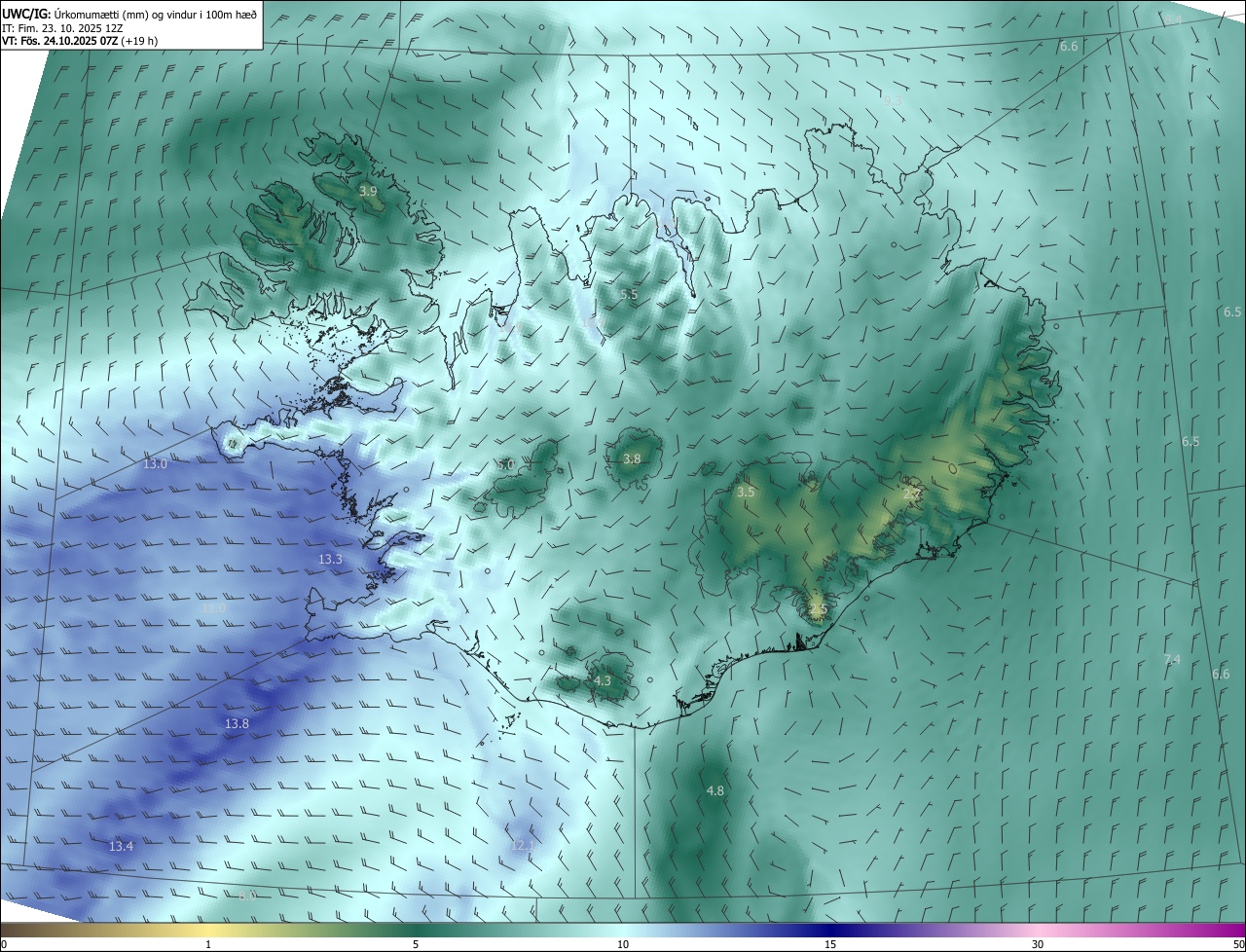Select the 1 tick label on the colour scale
The image size is (1246, 952).
pos(208,944)
